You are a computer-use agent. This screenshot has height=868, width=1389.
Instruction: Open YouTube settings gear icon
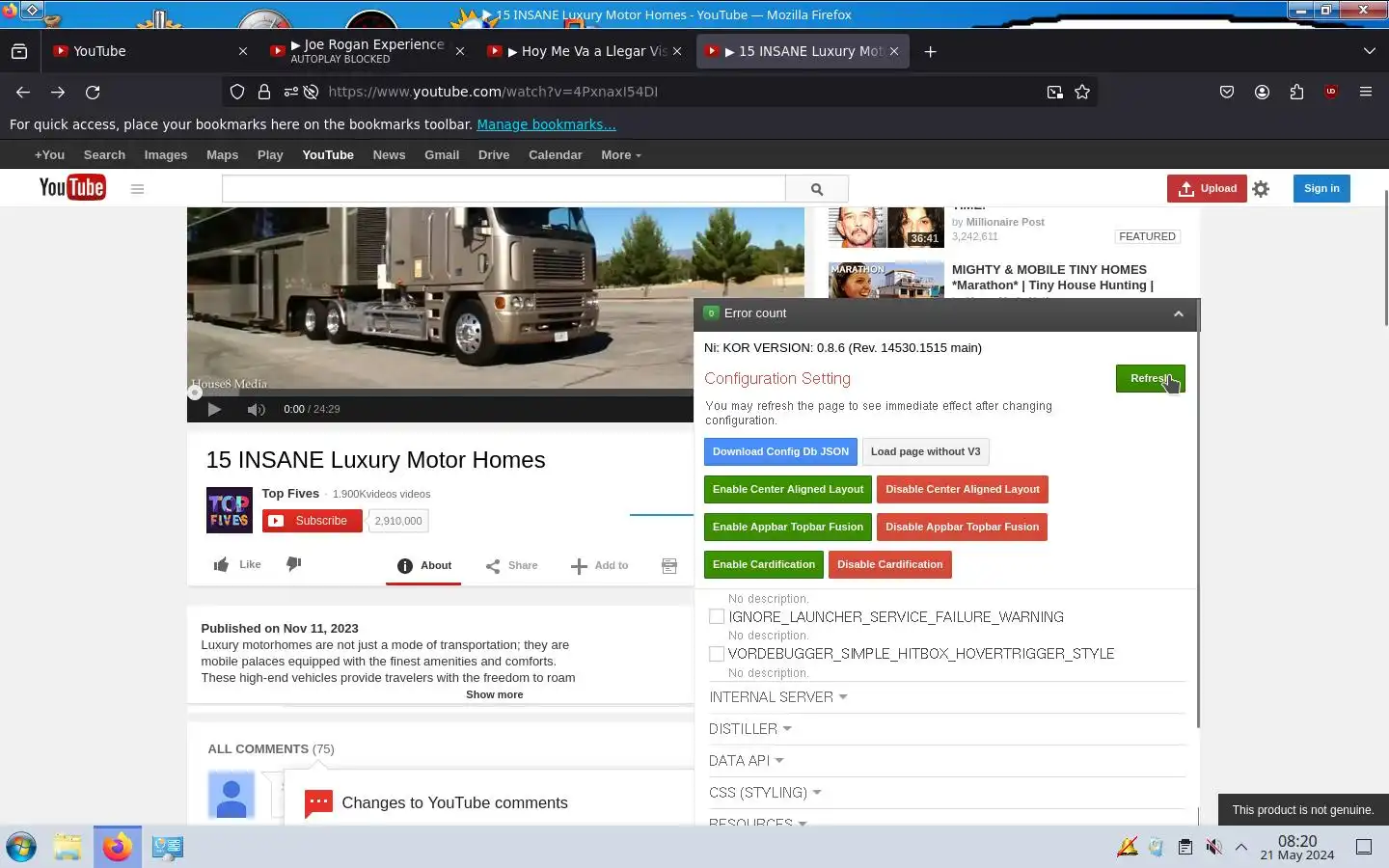coord(1261,189)
